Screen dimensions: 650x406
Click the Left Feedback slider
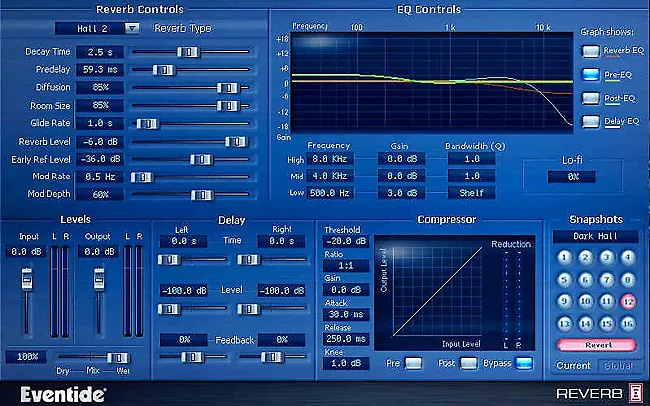point(192,357)
